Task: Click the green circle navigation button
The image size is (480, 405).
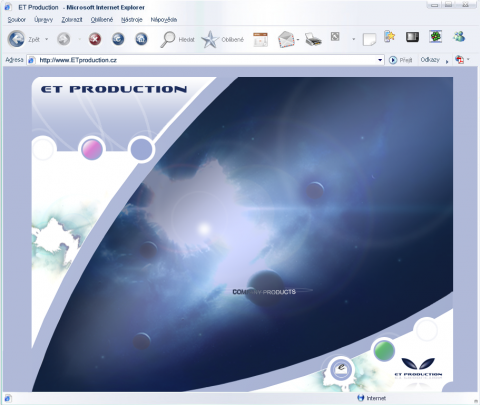Action: click(x=384, y=350)
